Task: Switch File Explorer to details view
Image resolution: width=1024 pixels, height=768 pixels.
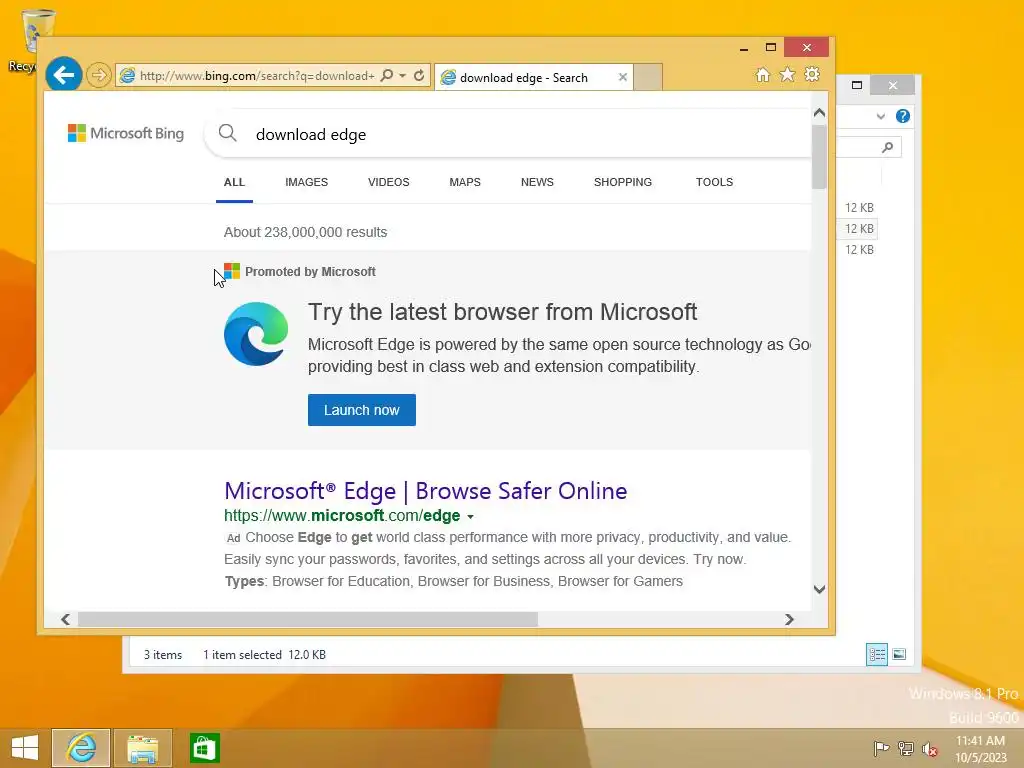Action: pos(876,654)
